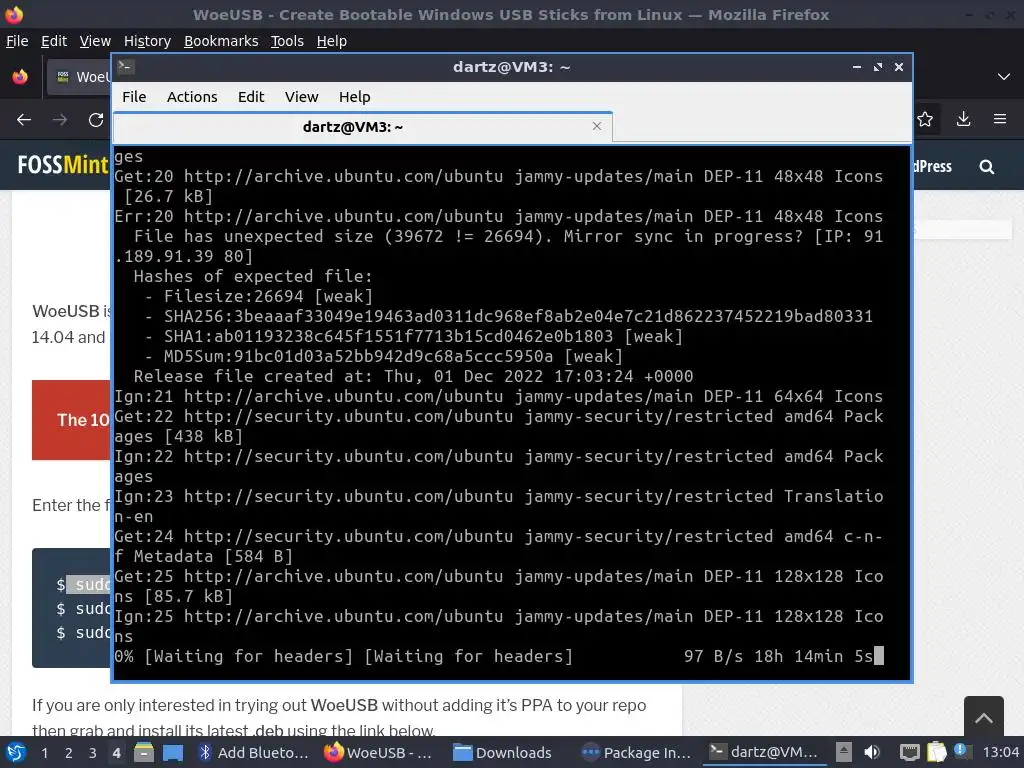Select workspace 4 in the taskbar
Image resolution: width=1024 pixels, height=768 pixels.
point(116,753)
